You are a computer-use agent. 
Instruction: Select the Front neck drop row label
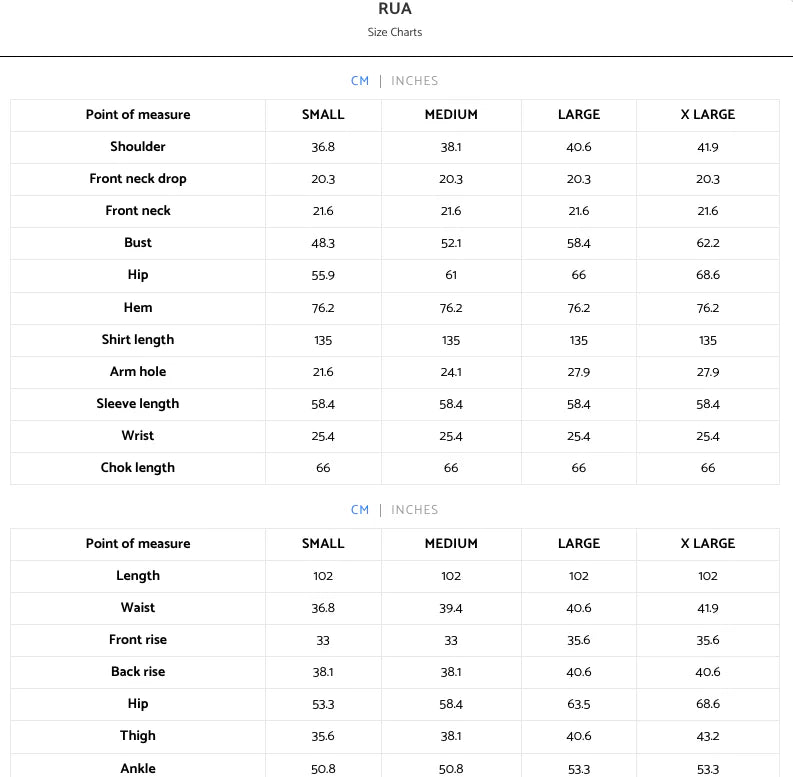click(138, 179)
